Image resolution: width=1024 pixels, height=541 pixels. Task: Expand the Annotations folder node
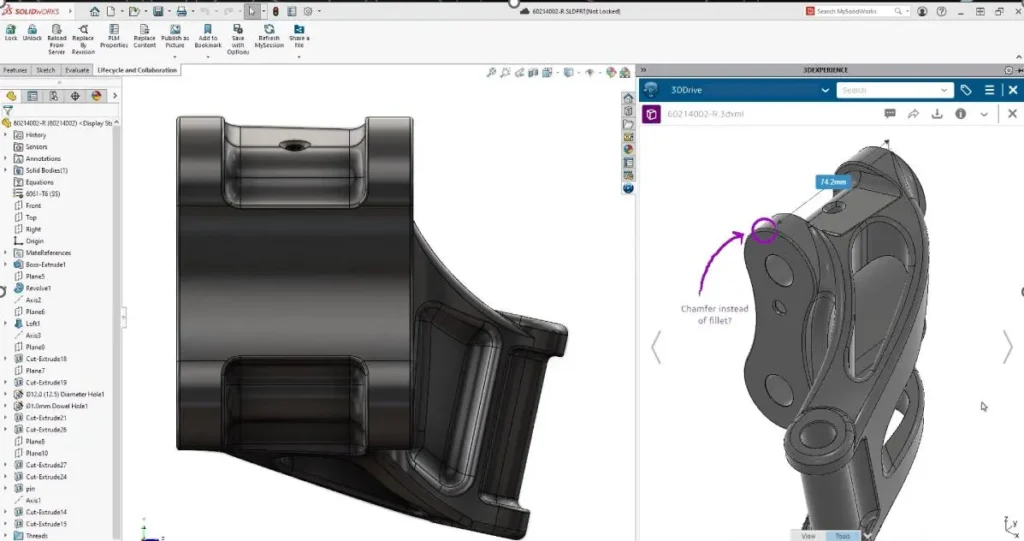(x=5, y=158)
